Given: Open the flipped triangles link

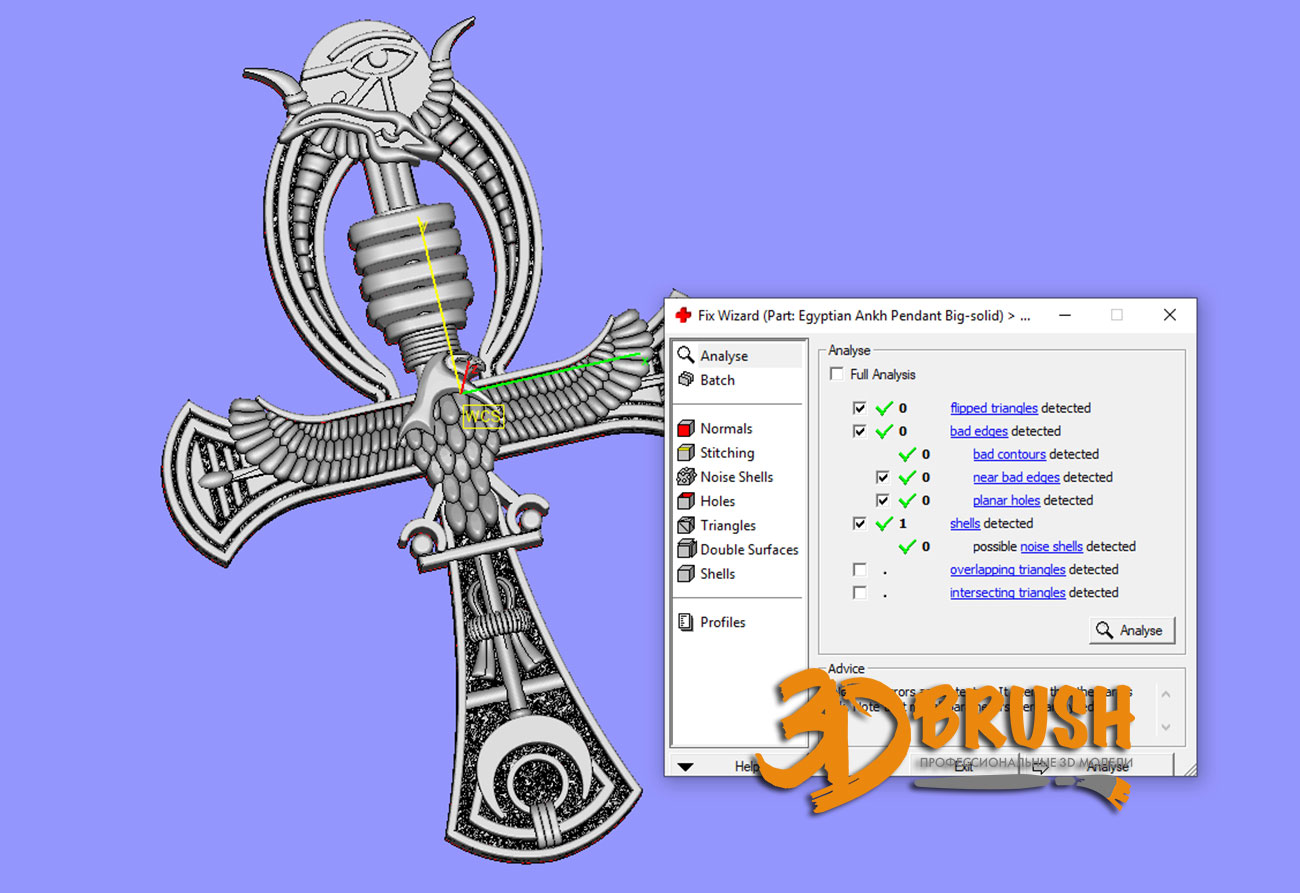Looking at the screenshot, I should pyautogui.click(x=994, y=408).
